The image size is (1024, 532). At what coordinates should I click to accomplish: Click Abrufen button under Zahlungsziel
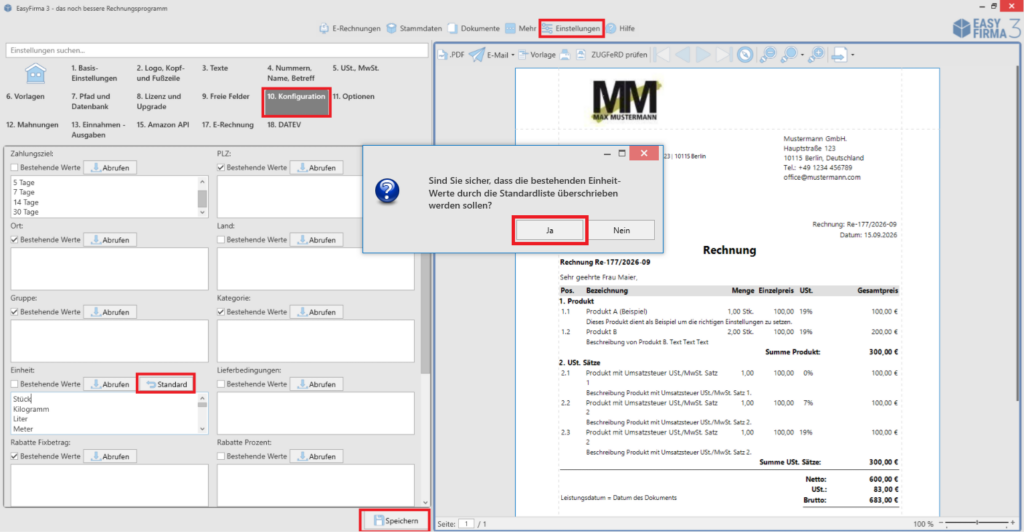pyautogui.click(x=110, y=168)
